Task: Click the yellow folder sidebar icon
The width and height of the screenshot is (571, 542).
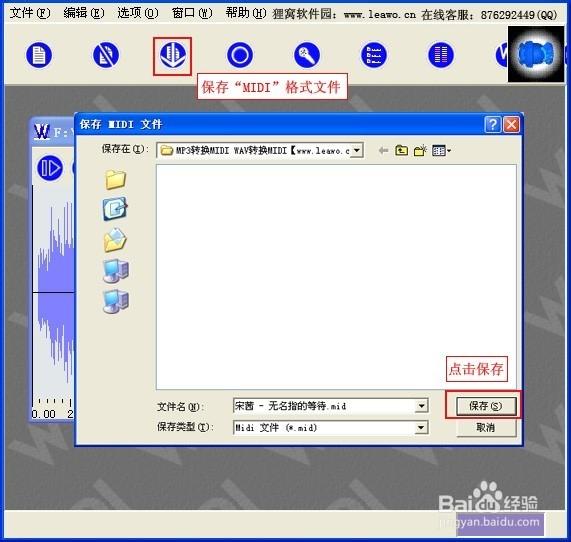Action: [116, 180]
